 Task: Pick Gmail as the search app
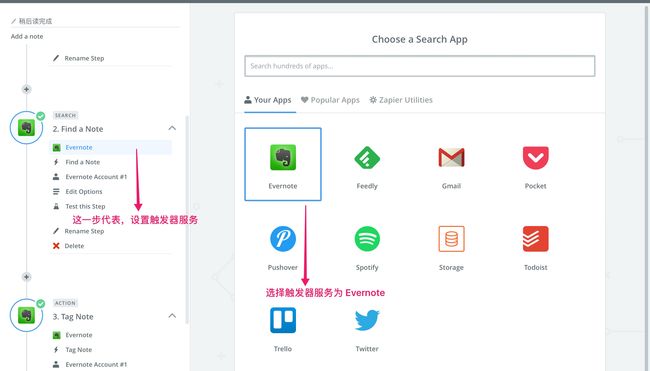coord(451,158)
